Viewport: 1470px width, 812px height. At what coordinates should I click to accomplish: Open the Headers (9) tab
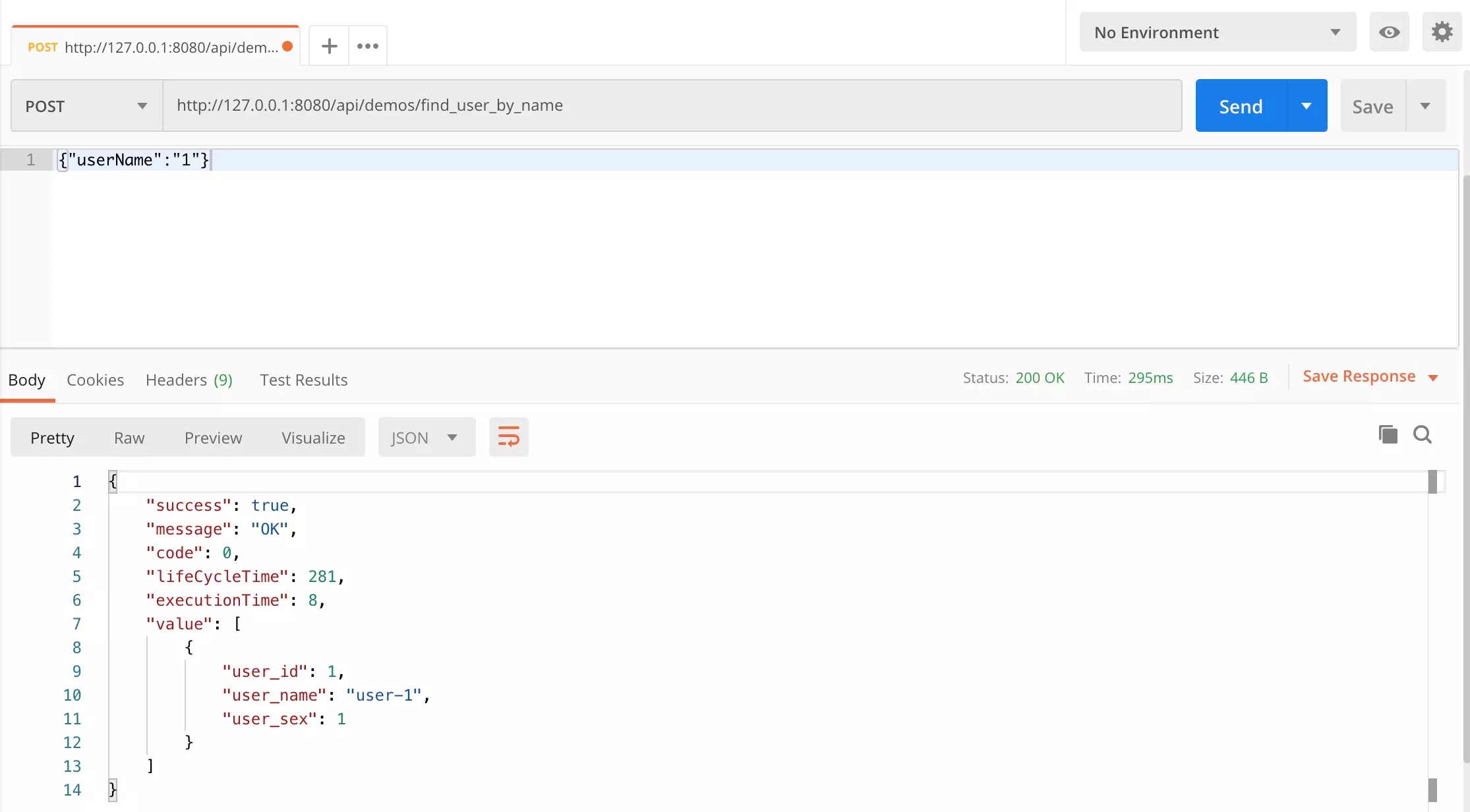click(189, 380)
